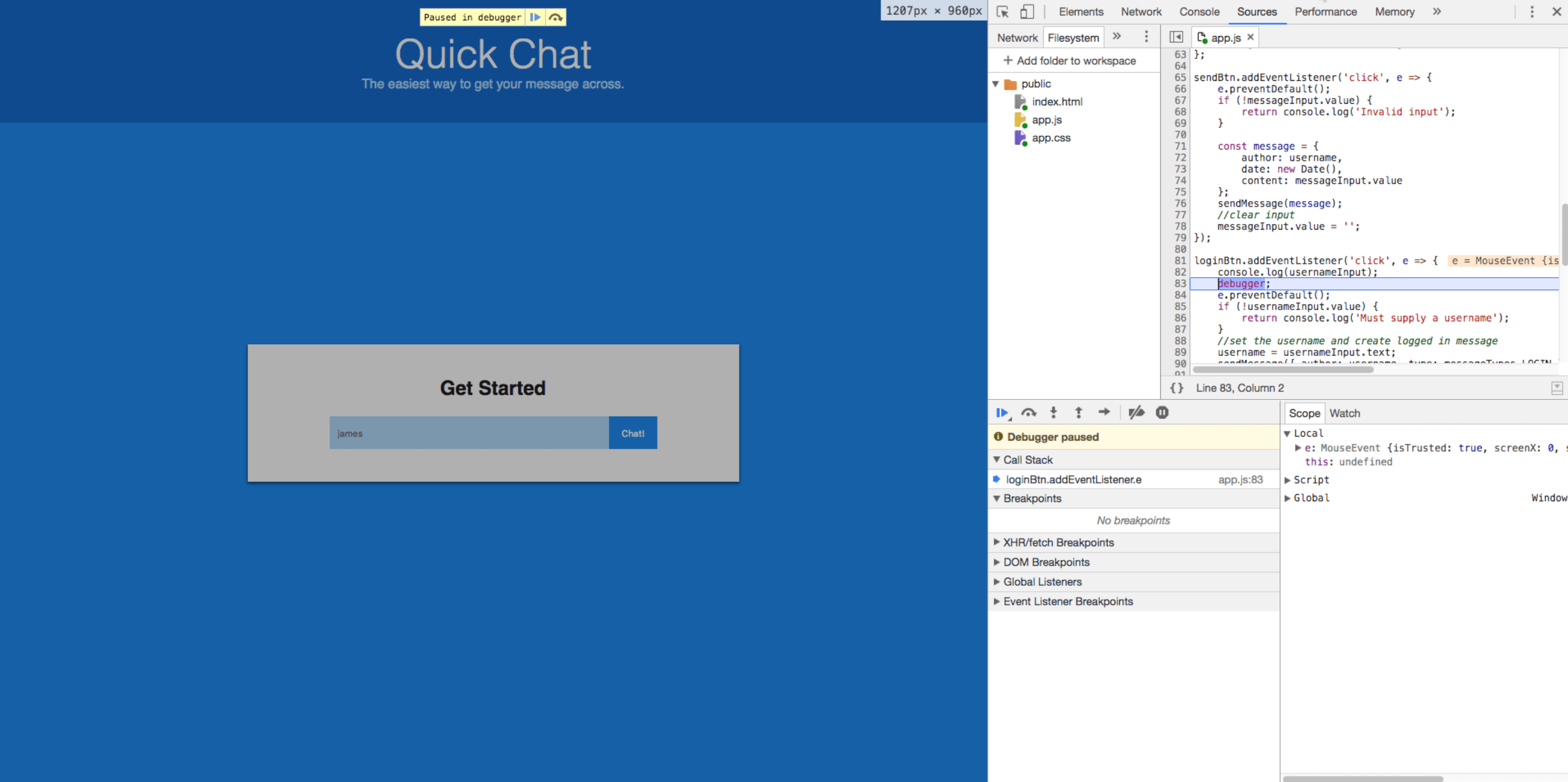Expand the XHR/fetch Breakpoints section
1568x782 pixels.
coord(997,542)
